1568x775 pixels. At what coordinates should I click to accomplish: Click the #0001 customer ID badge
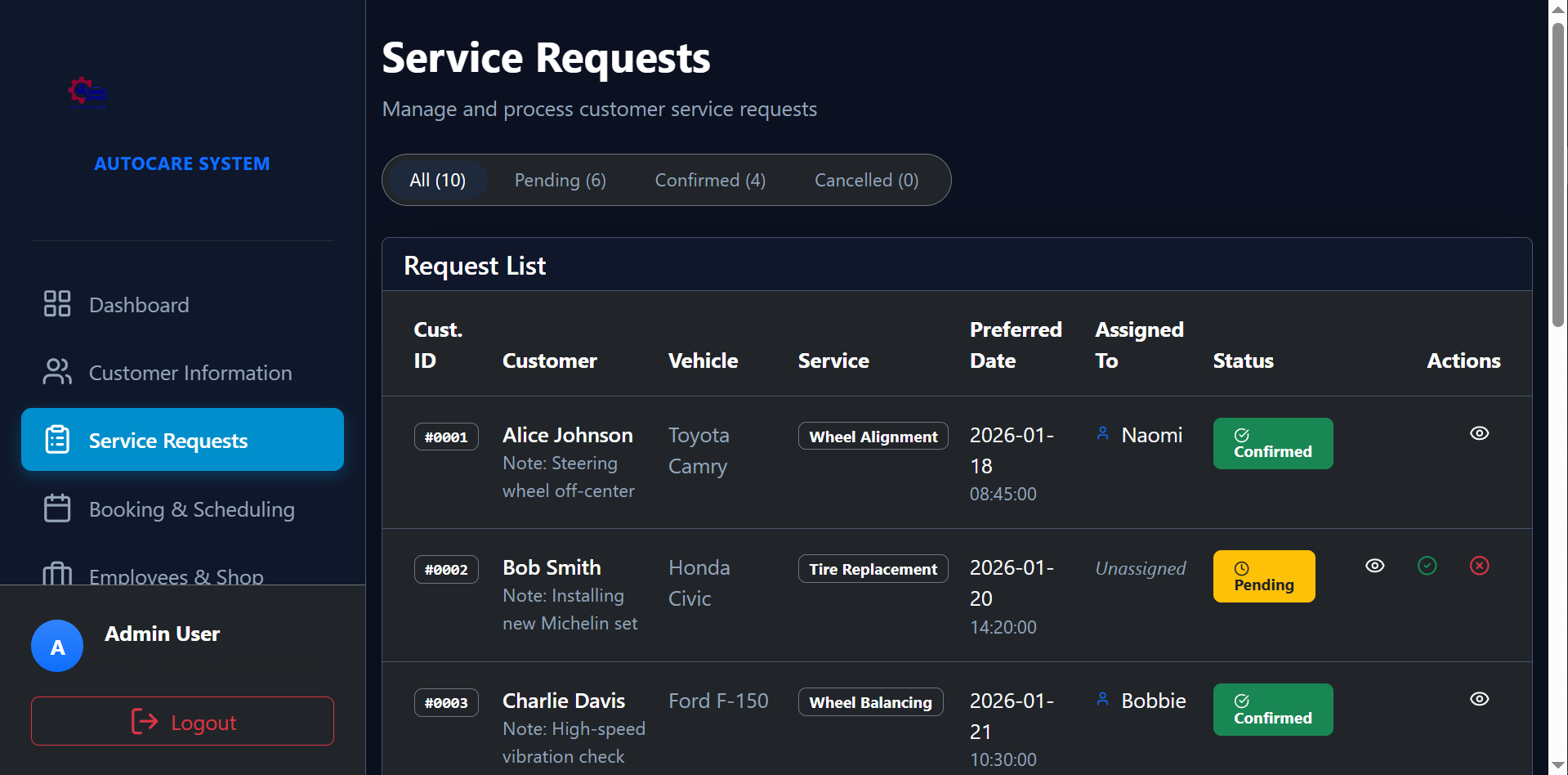coord(446,437)
